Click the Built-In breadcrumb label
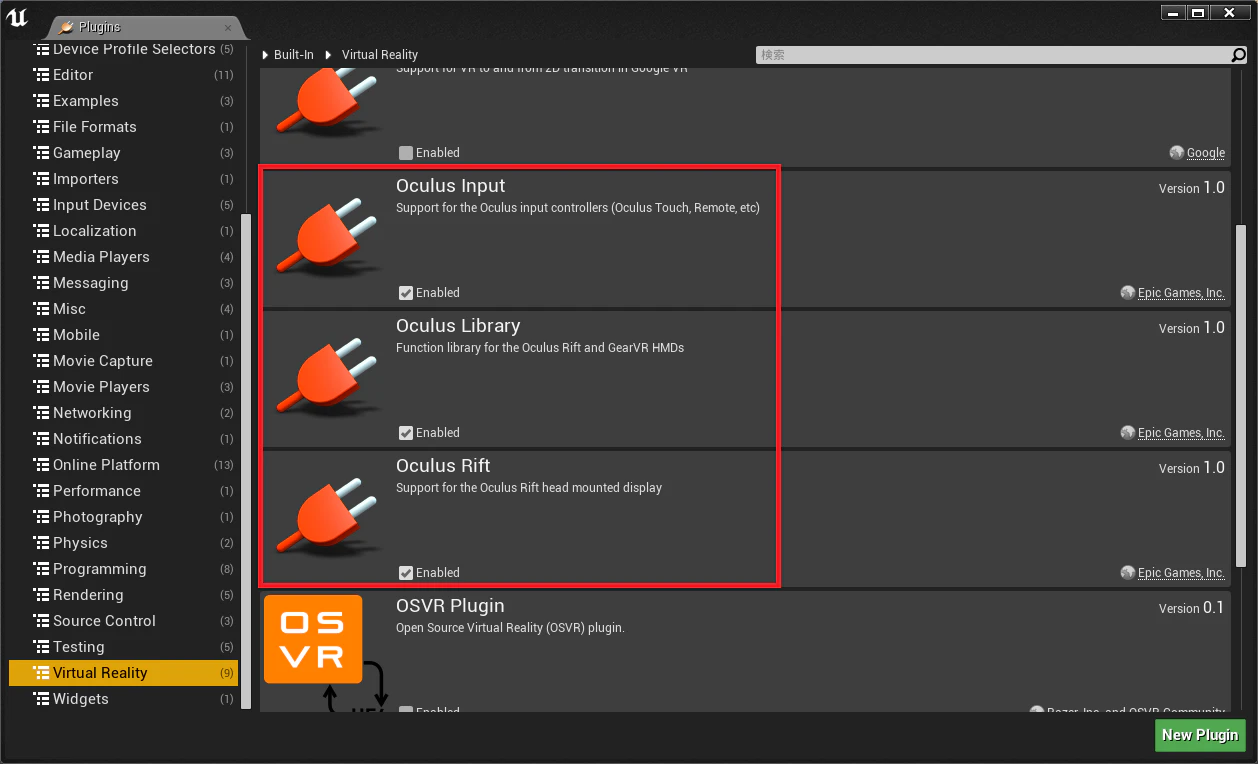The image size is (1258, 764). click(294, 55)
